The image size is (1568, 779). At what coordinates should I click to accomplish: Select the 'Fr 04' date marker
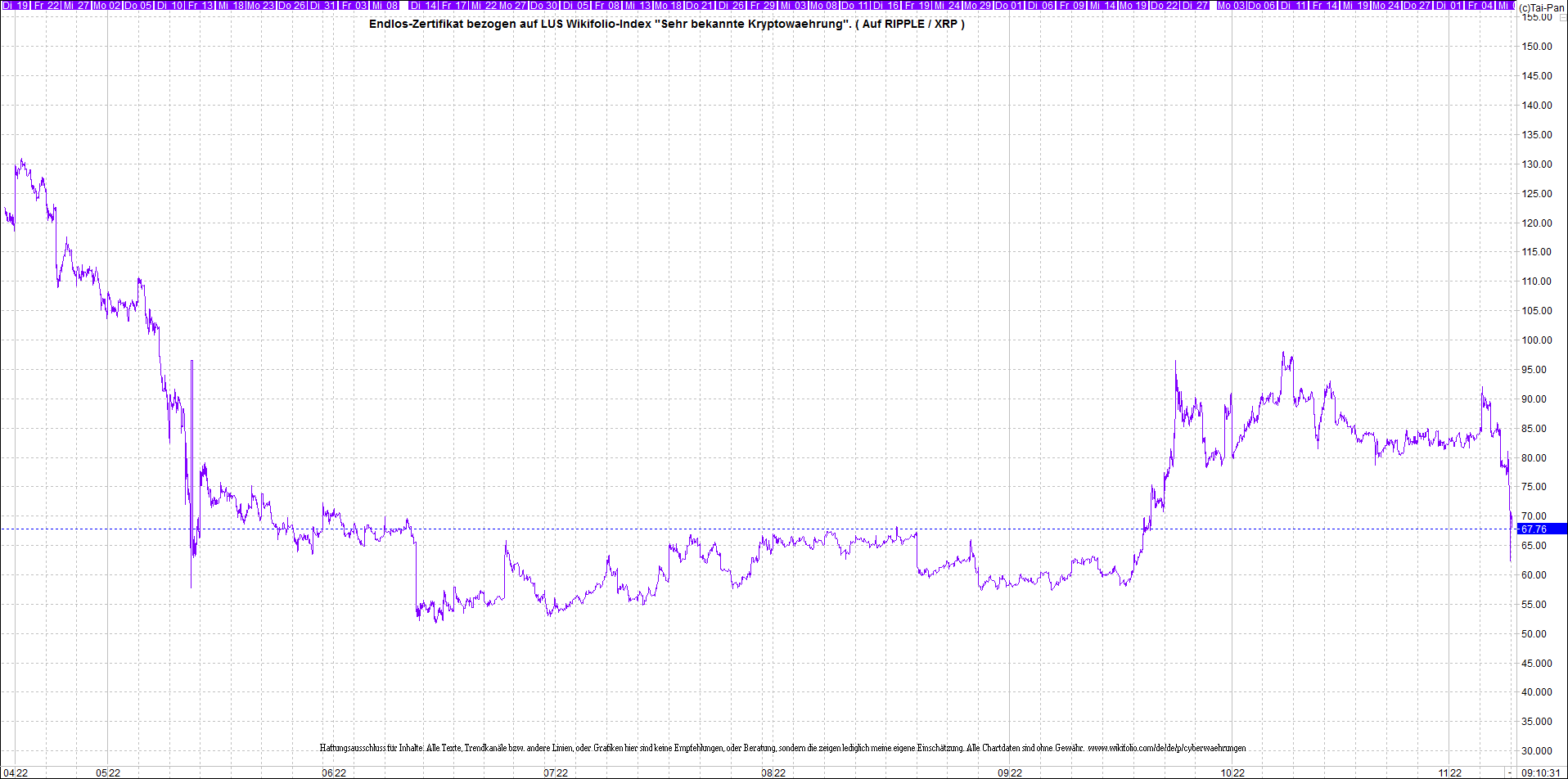tap(1481, 5)
